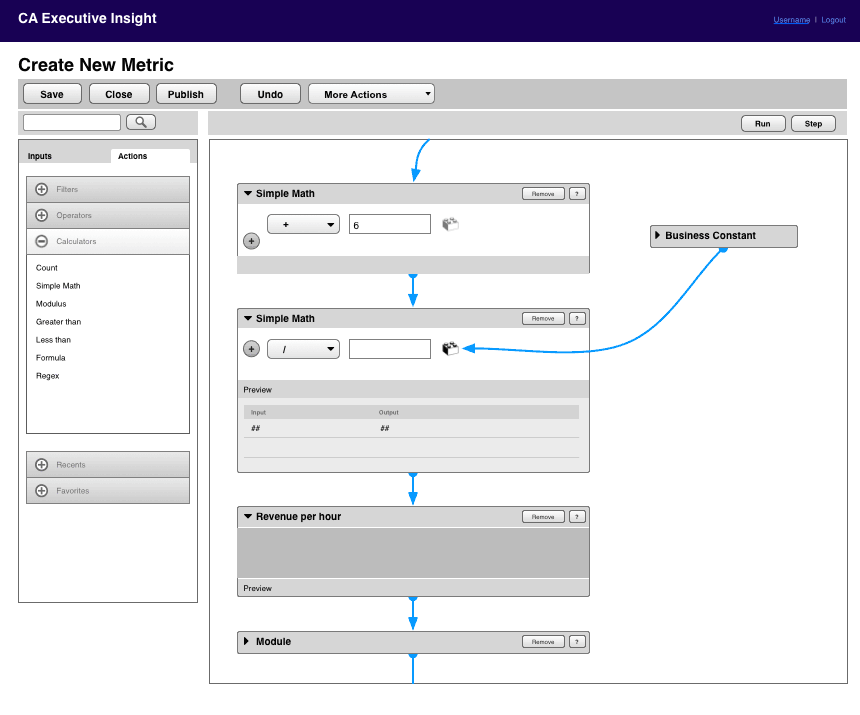Click the value field containing 6

390,223
